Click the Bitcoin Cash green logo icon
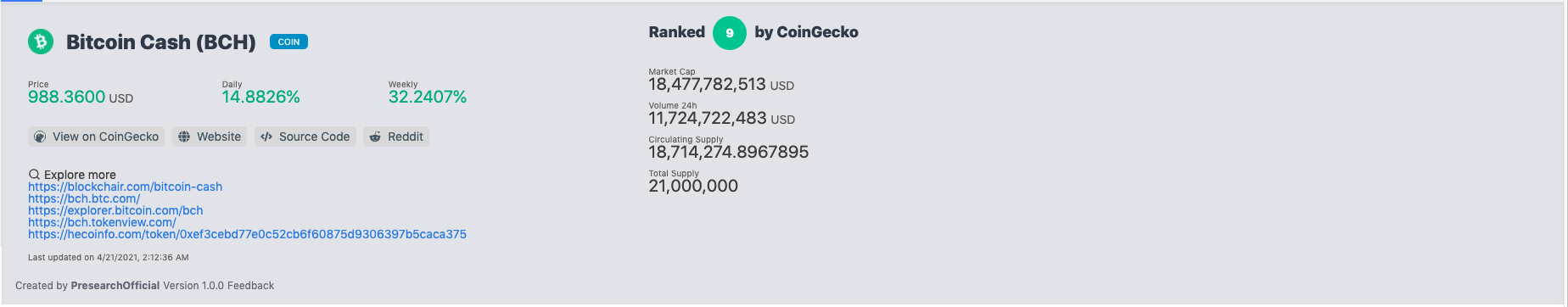The height and width of the screenshot is (307, 1568). click(41, 42)
